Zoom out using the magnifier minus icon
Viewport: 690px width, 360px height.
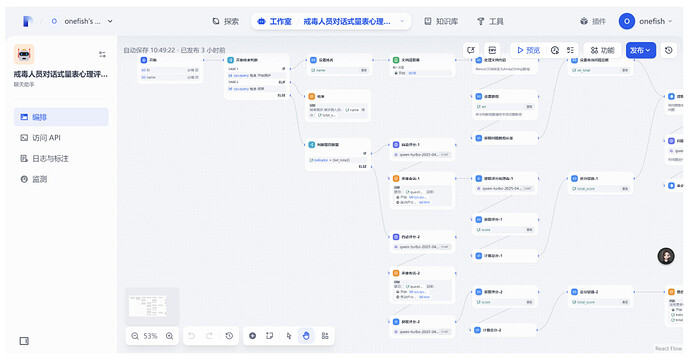(135, 336)
